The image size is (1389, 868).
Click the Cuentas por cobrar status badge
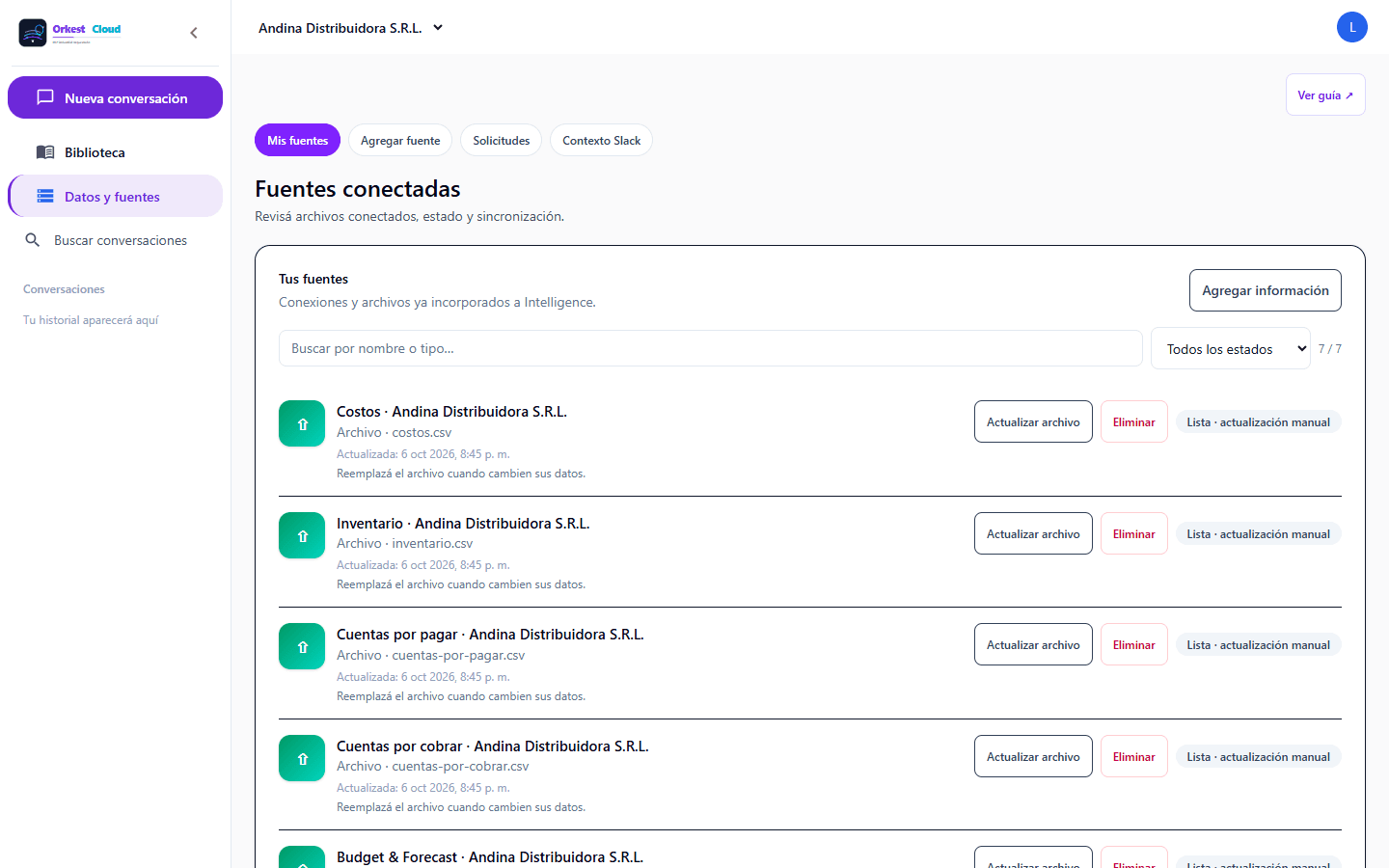[x=1259, y=756]
